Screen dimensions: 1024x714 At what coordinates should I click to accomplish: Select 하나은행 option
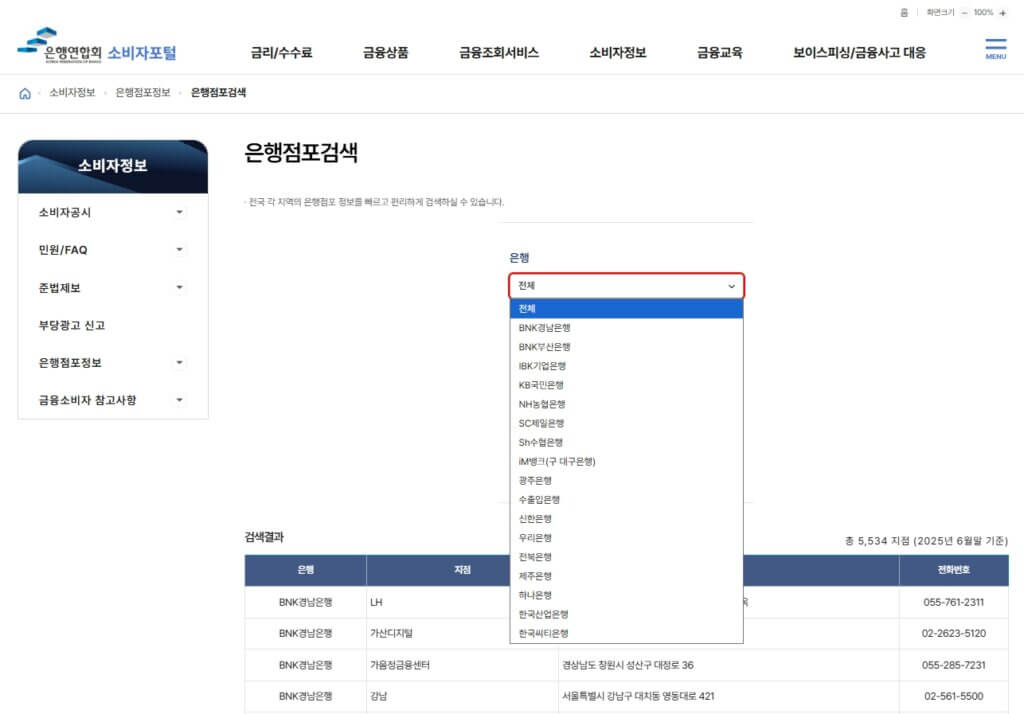click(x=535, y=595)
